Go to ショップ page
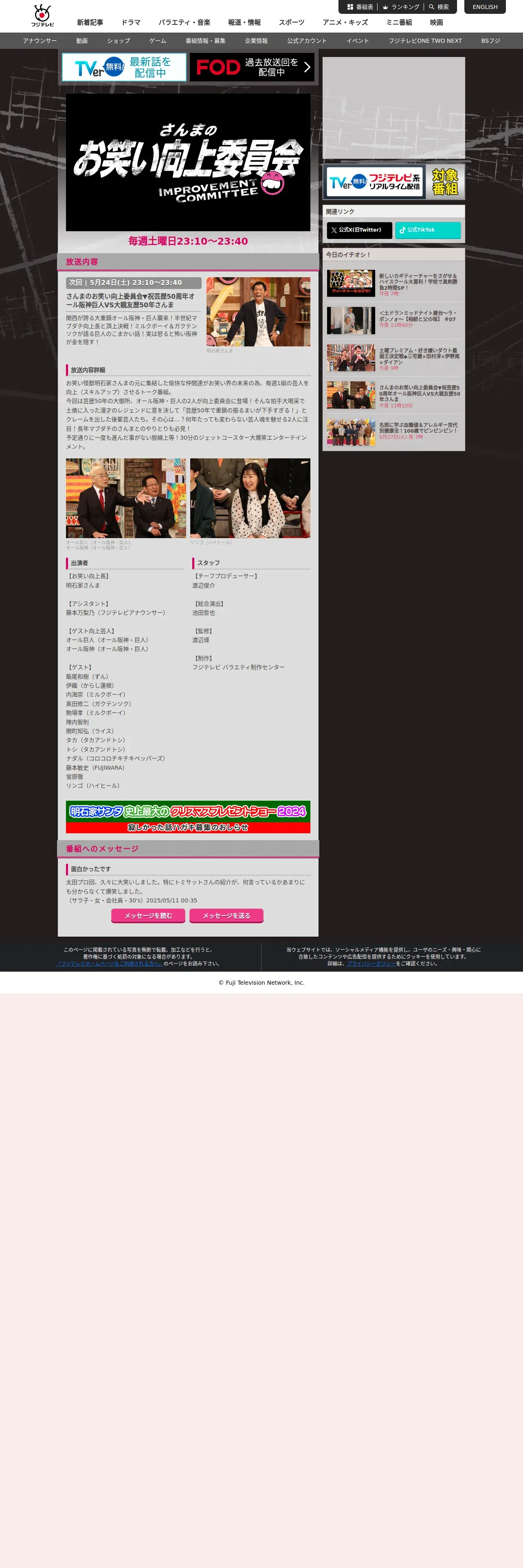The image size is (523, 1568). 119,41
